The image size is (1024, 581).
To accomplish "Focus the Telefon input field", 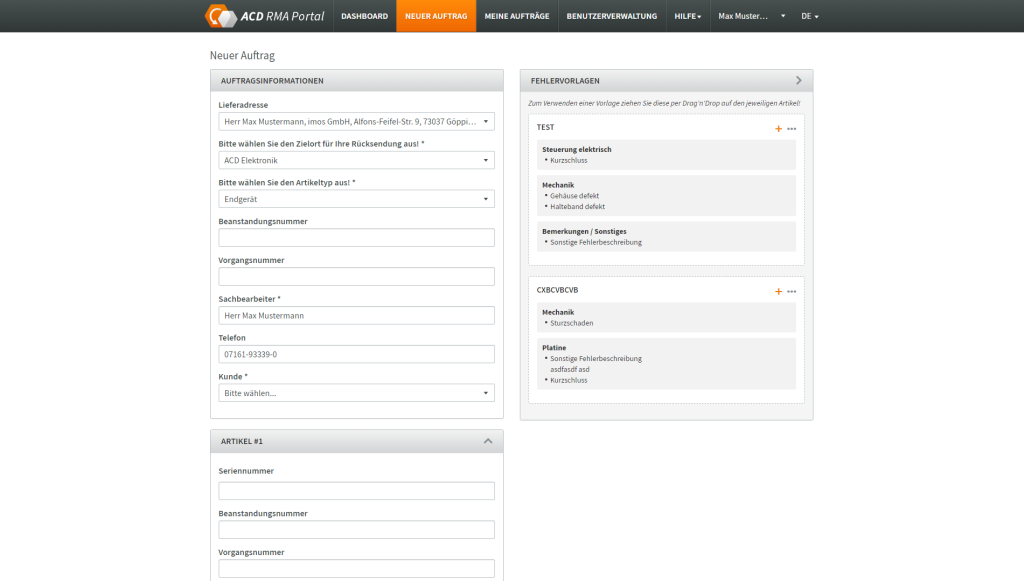I will [x=356, y=354].
